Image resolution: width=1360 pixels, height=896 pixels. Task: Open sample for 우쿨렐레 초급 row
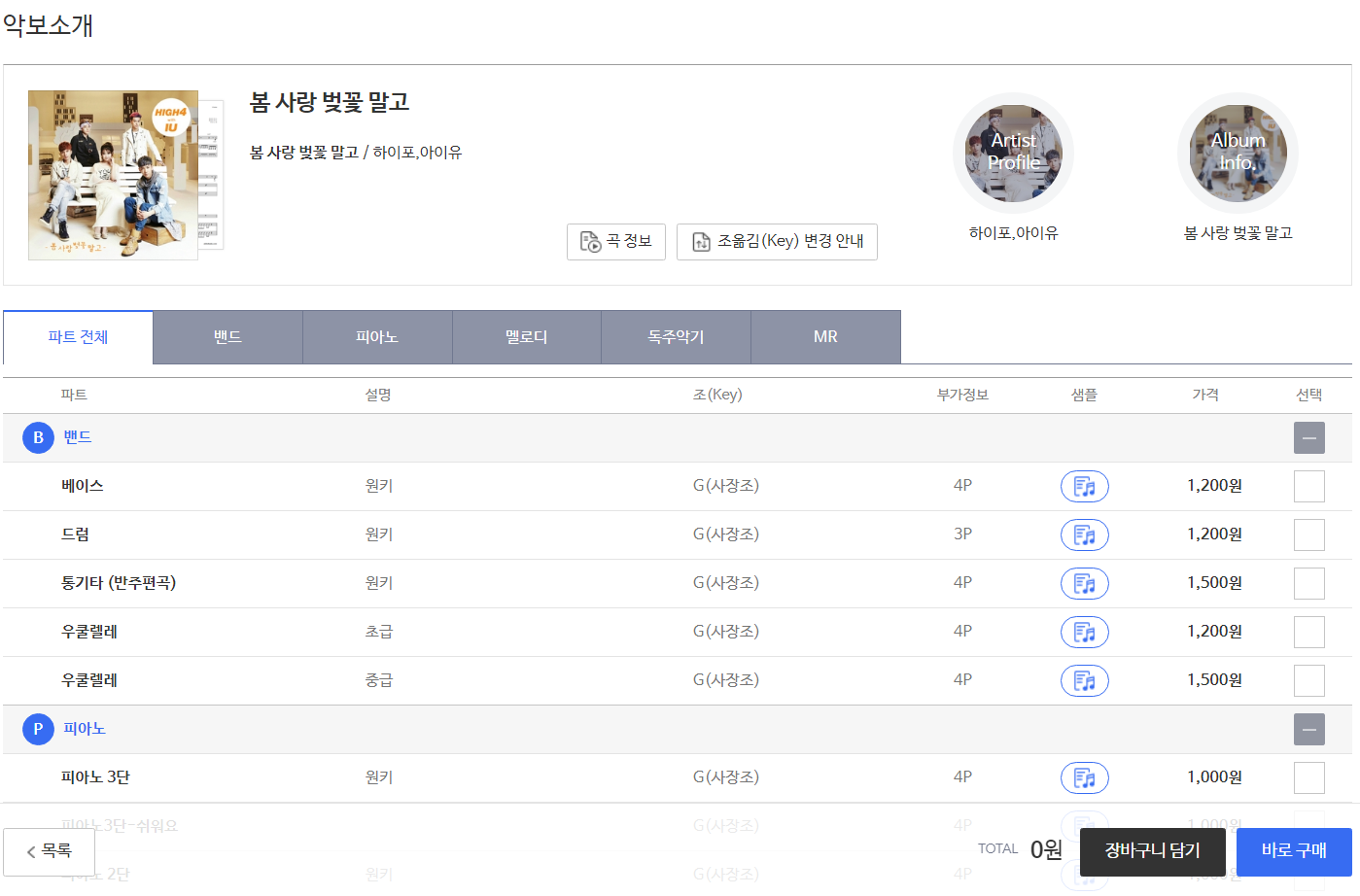[x=1084, y=632]
